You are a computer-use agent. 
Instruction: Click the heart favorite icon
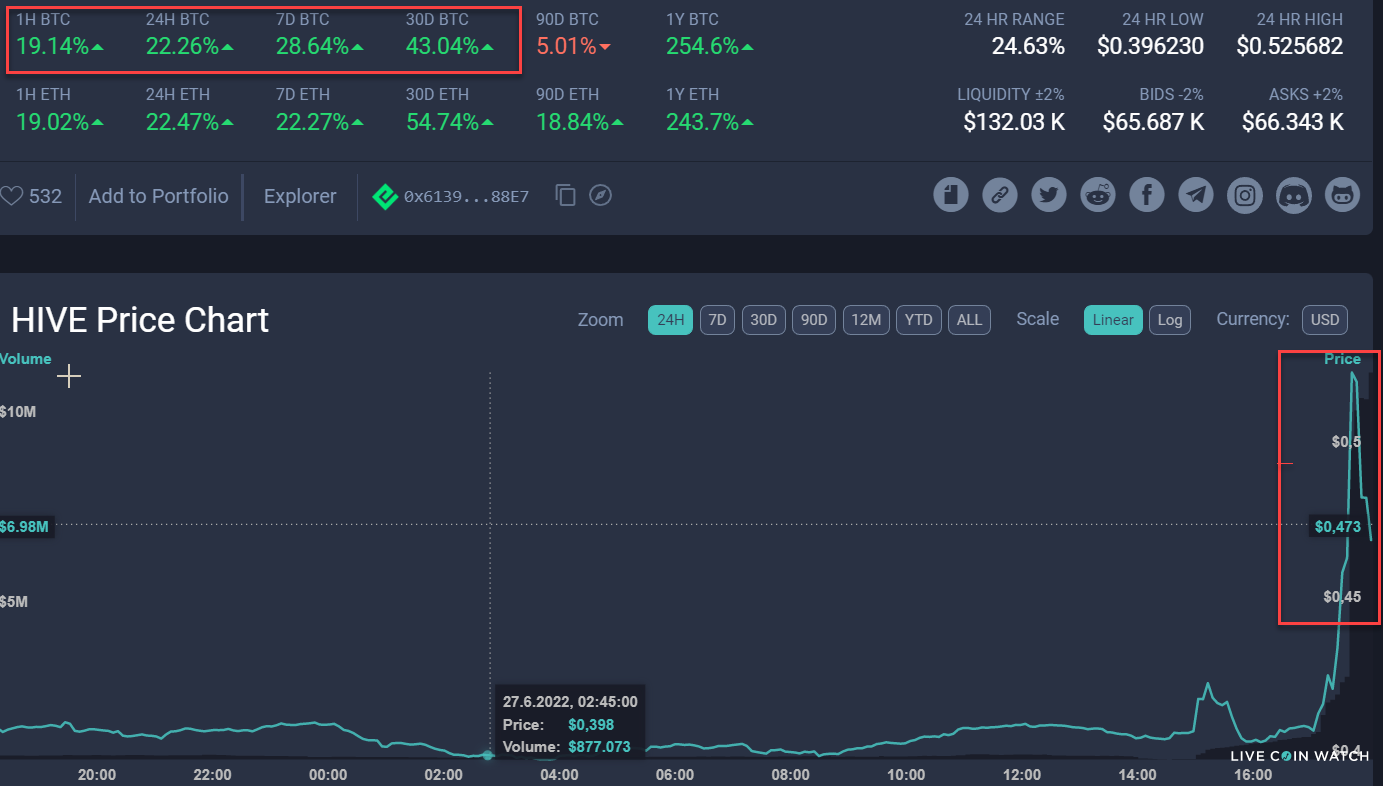click(x=11, y=196)
